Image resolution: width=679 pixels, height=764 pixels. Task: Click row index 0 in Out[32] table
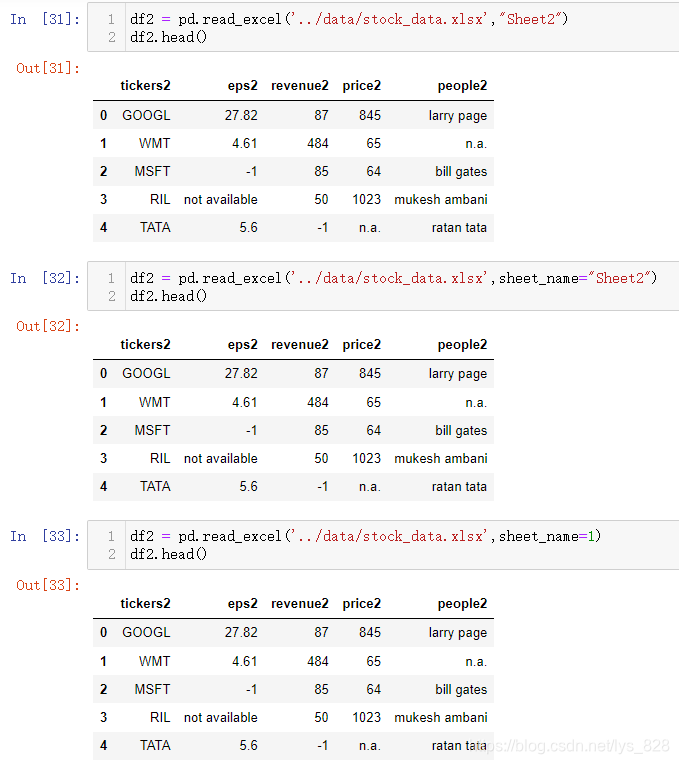click(x=103, y=374)
